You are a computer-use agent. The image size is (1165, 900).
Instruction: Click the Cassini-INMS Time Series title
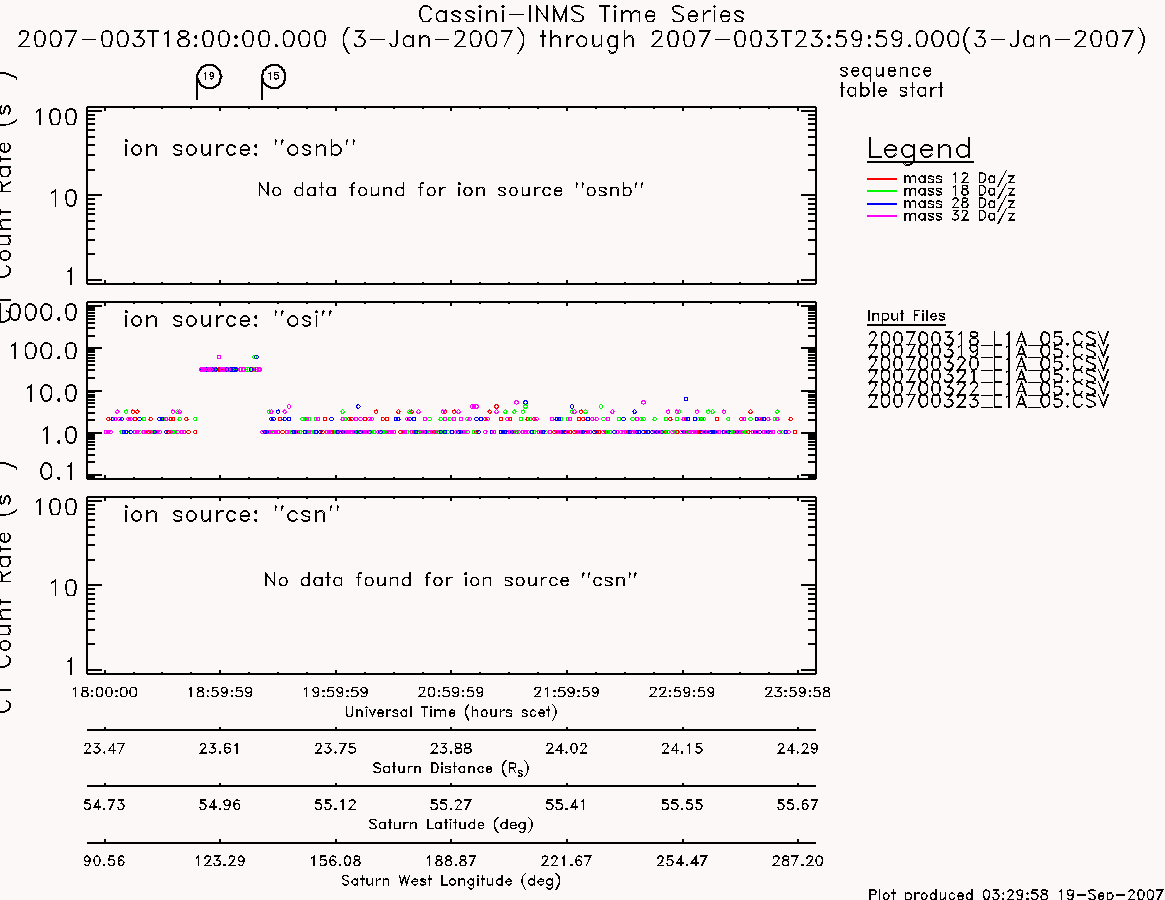tap(581, 14)
